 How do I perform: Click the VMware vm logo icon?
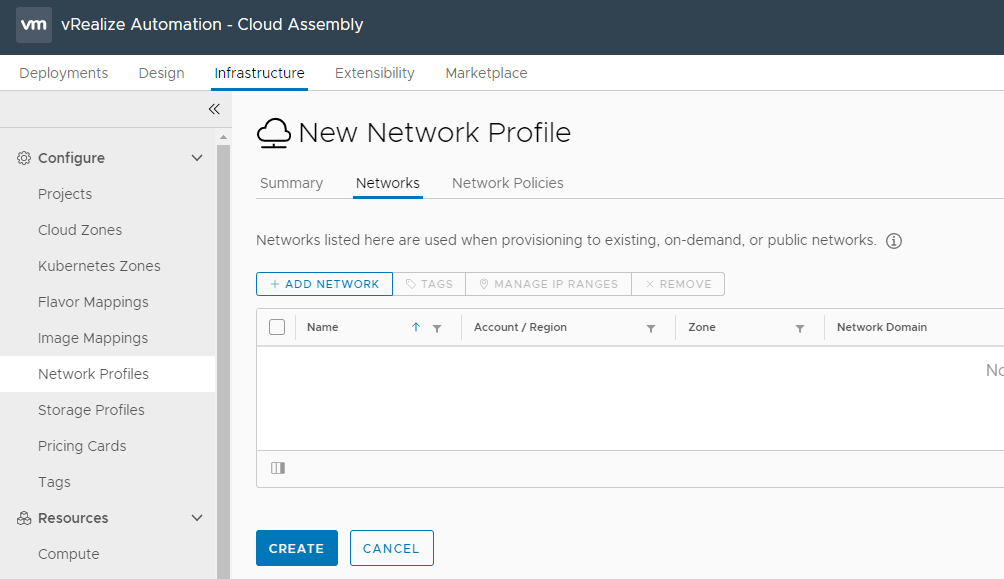(34, 25)
